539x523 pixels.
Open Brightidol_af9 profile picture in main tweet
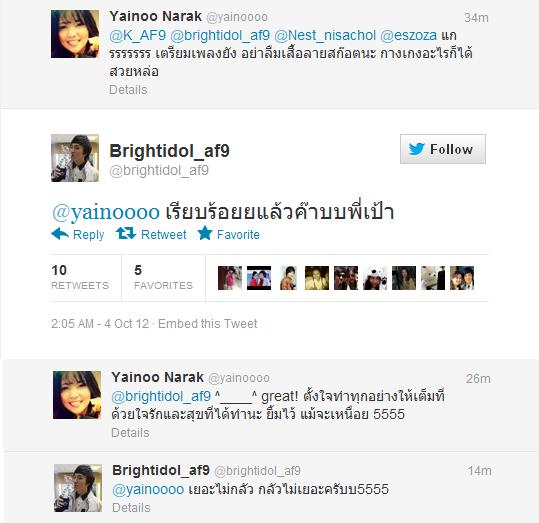75,158
